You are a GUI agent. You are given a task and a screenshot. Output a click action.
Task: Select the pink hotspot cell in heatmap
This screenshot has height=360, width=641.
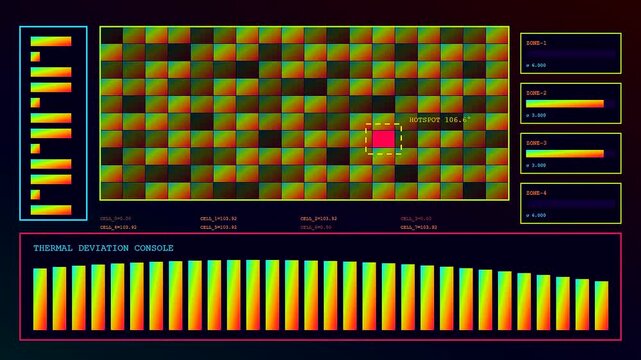coord(383,139)
